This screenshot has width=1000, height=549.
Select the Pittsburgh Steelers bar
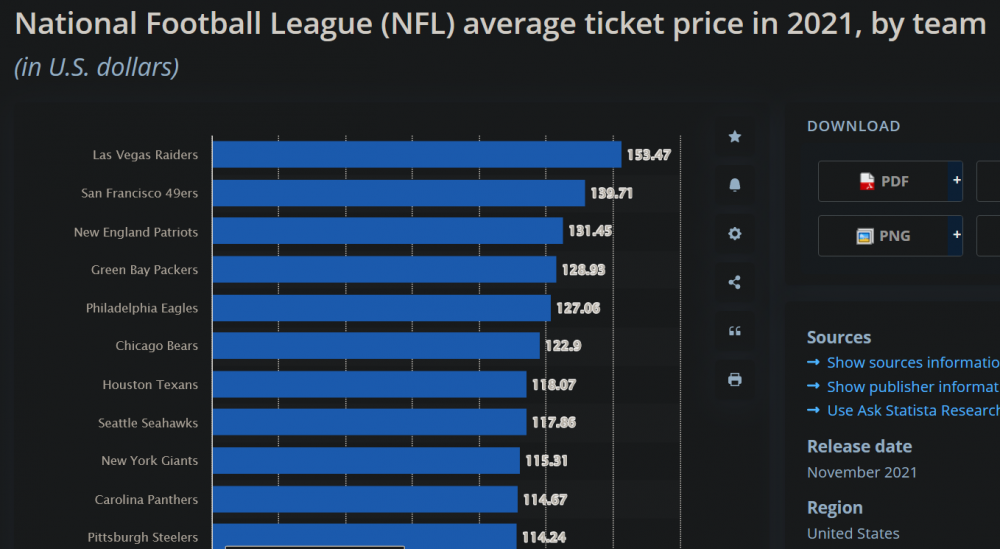tap(365, 536)
